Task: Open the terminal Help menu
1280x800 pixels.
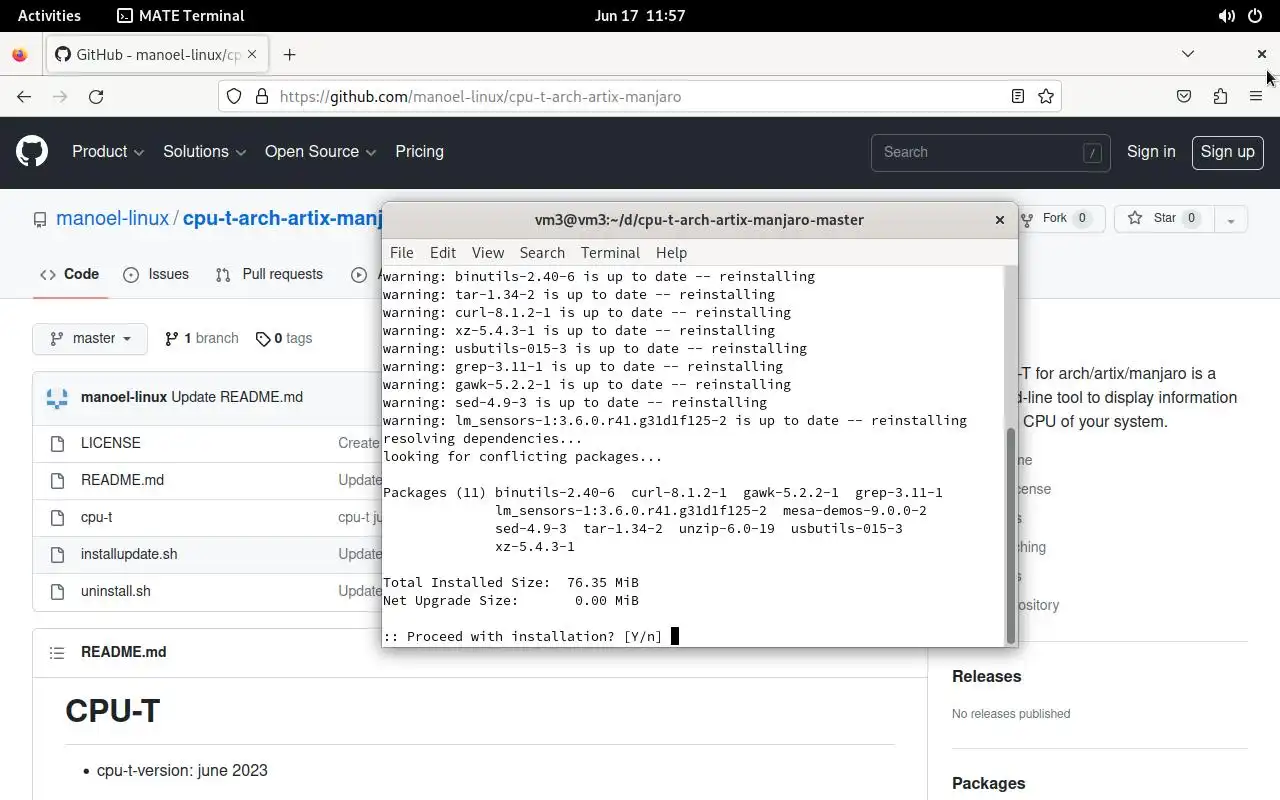Action: pyautogui.click(x=671, y=253)
